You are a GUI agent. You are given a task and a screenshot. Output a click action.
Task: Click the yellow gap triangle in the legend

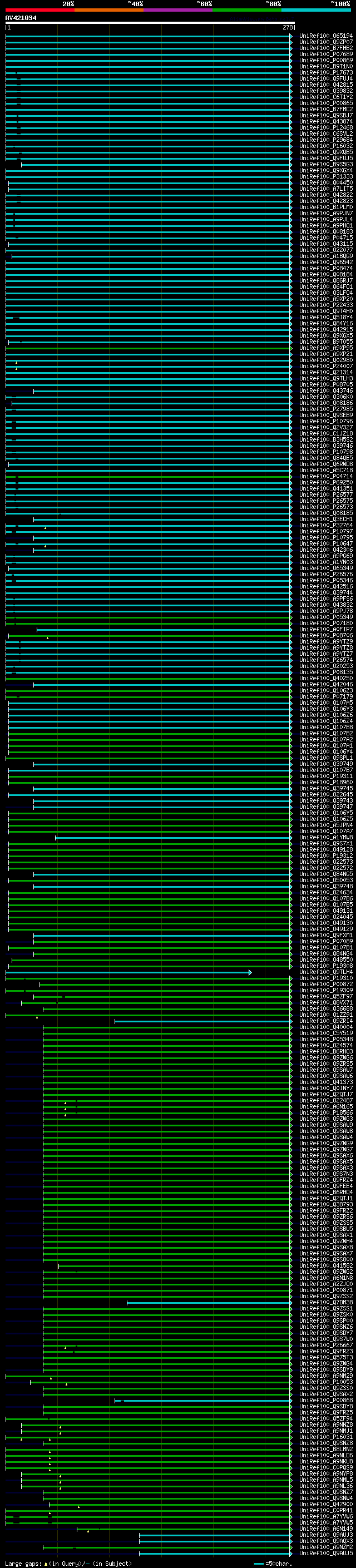pos(46,1564)
